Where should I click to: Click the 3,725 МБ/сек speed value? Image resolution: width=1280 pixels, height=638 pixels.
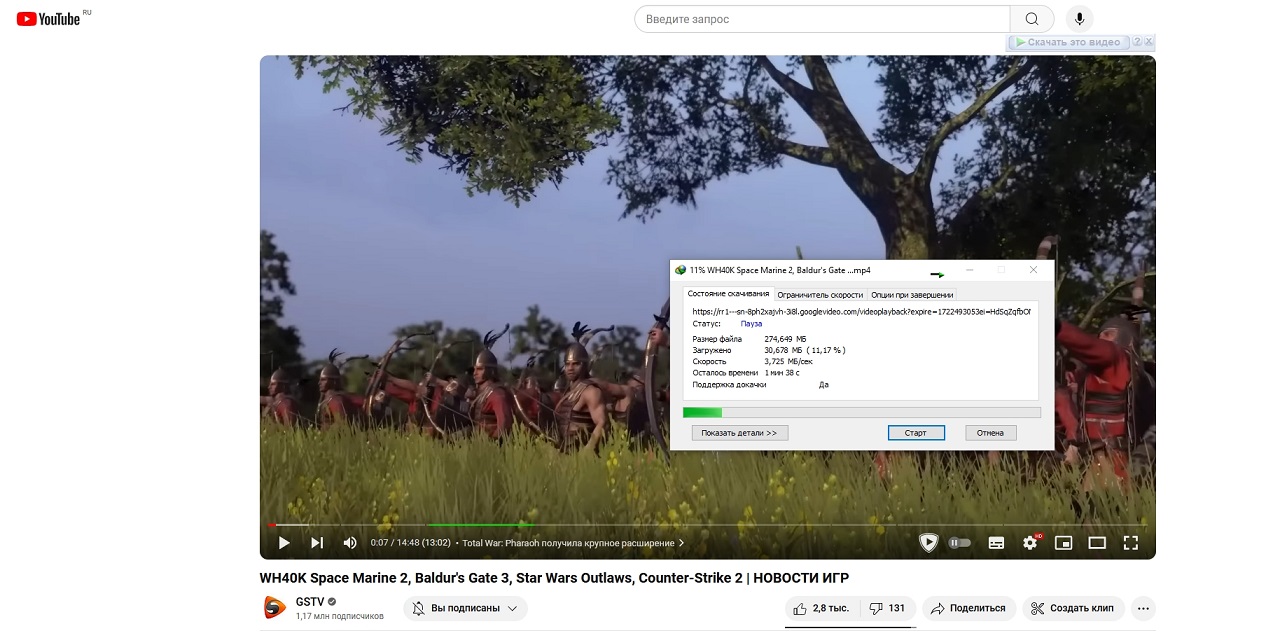787,361
